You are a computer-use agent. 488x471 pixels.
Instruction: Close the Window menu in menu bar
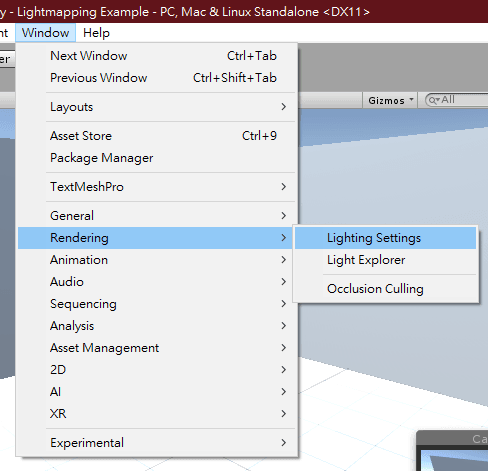[46, 33]
